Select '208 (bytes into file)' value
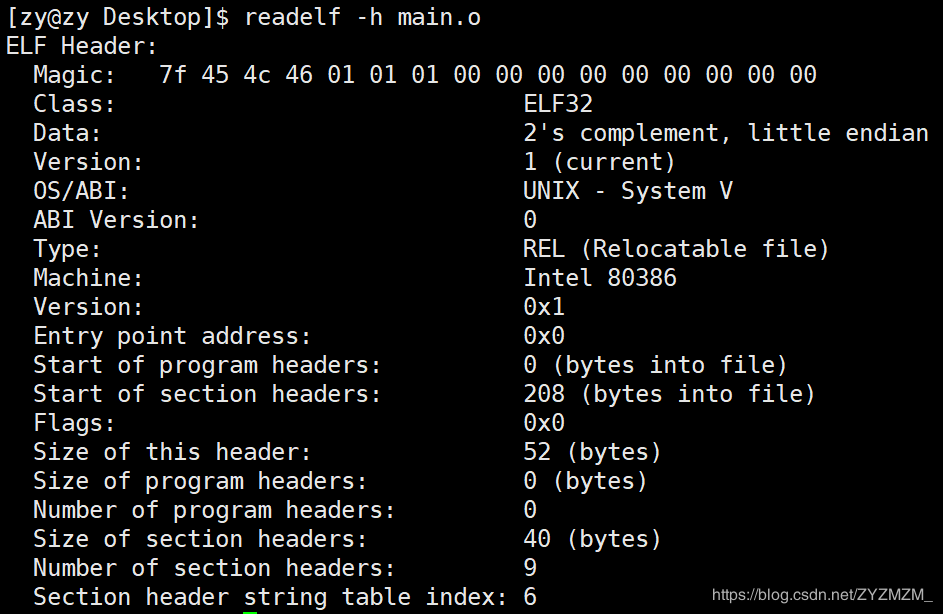 [669, 394]
